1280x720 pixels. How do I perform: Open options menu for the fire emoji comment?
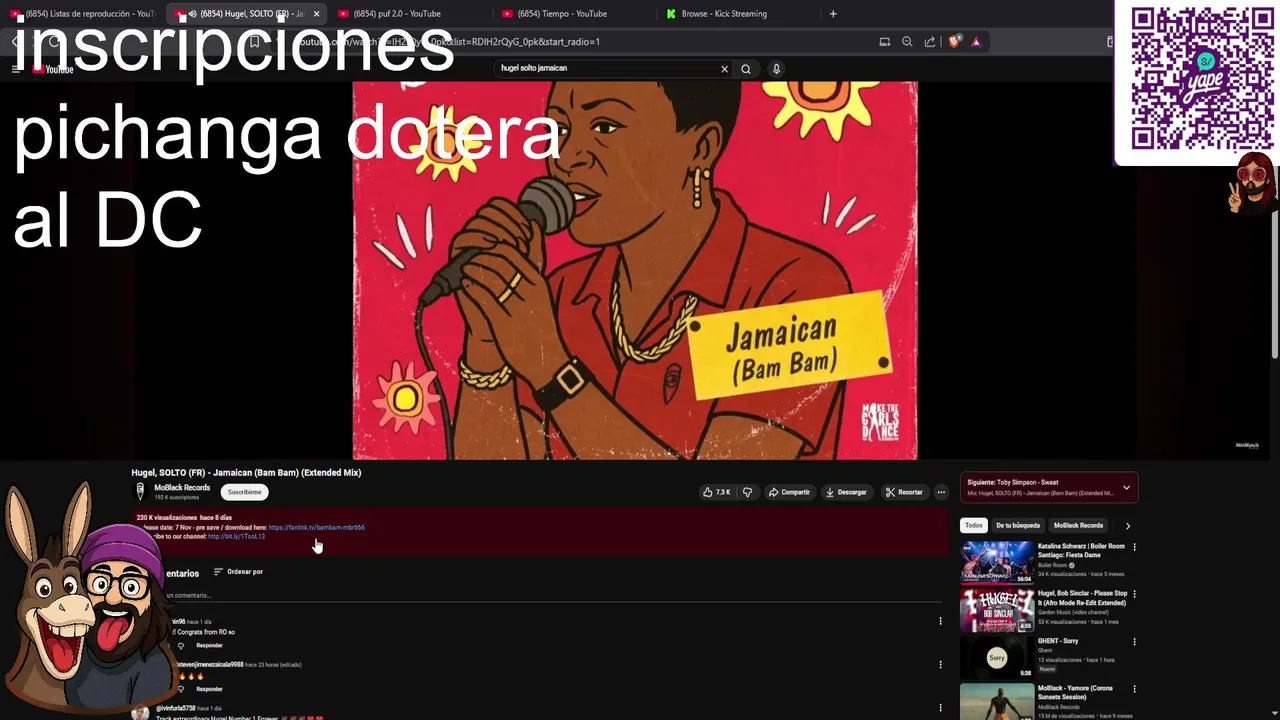click(x=940, y=664)
